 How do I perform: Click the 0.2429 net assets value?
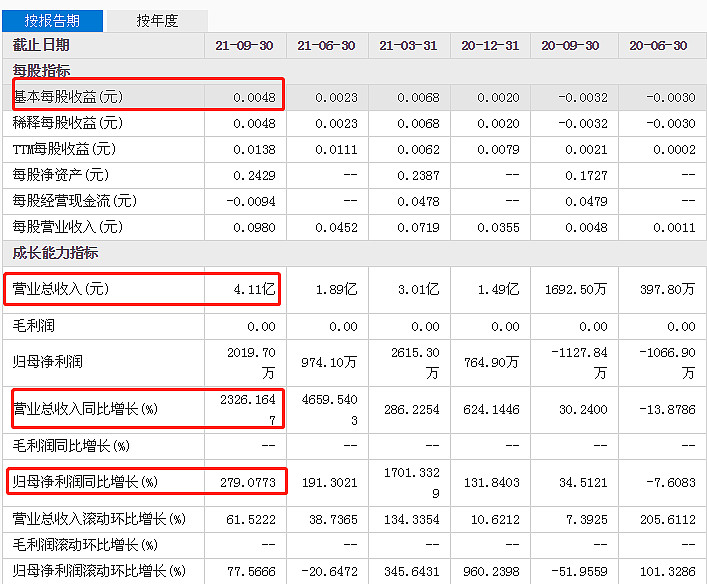coord(254,175)
